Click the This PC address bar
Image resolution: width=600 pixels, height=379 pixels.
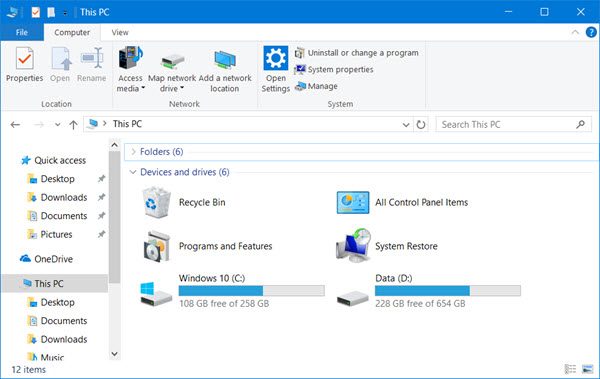point(248,124)
